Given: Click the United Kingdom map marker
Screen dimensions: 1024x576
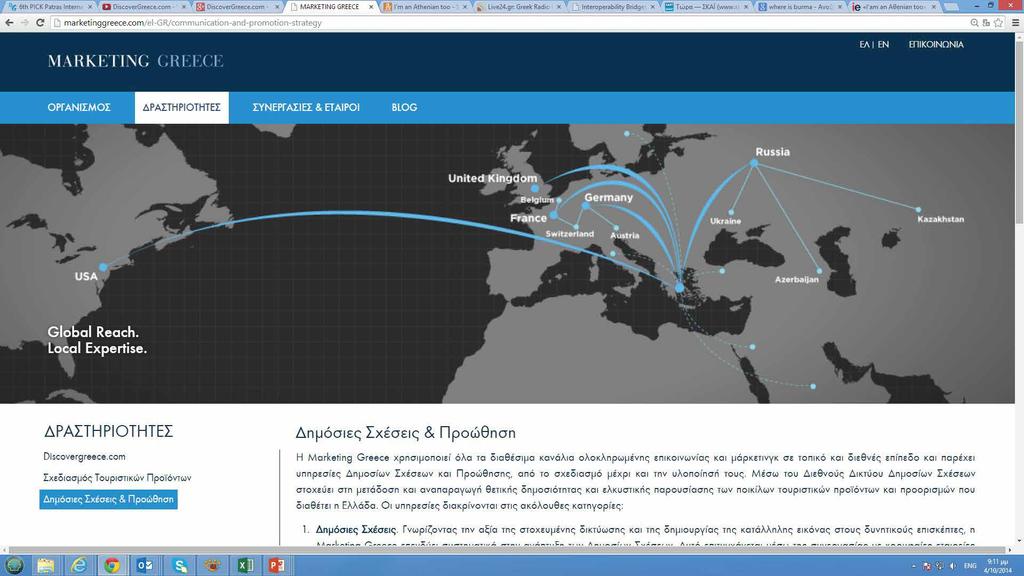Looking at the screenshot, I should coord(535,189).
